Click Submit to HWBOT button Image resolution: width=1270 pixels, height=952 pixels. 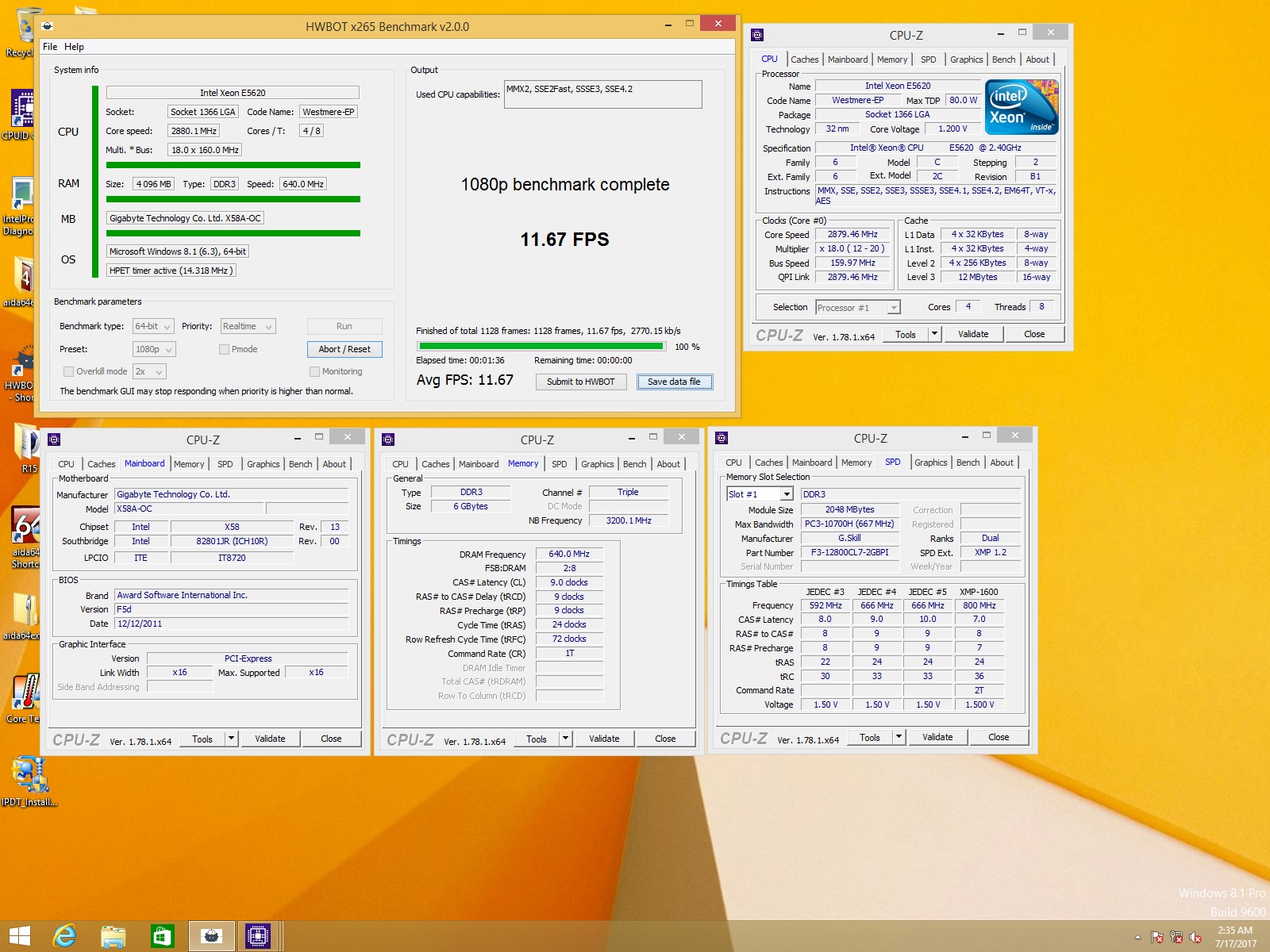pyautogui.click(x=581, y=382)
